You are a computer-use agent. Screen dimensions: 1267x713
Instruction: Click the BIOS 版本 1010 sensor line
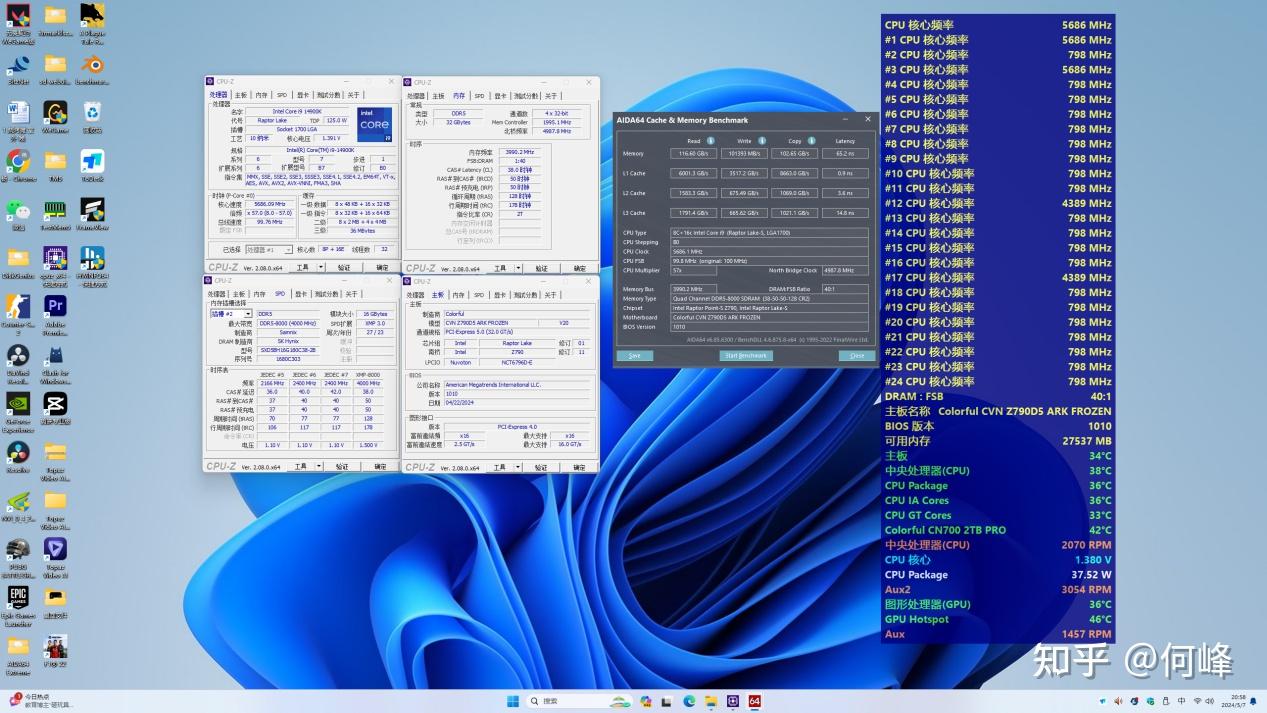pos(998,426)
